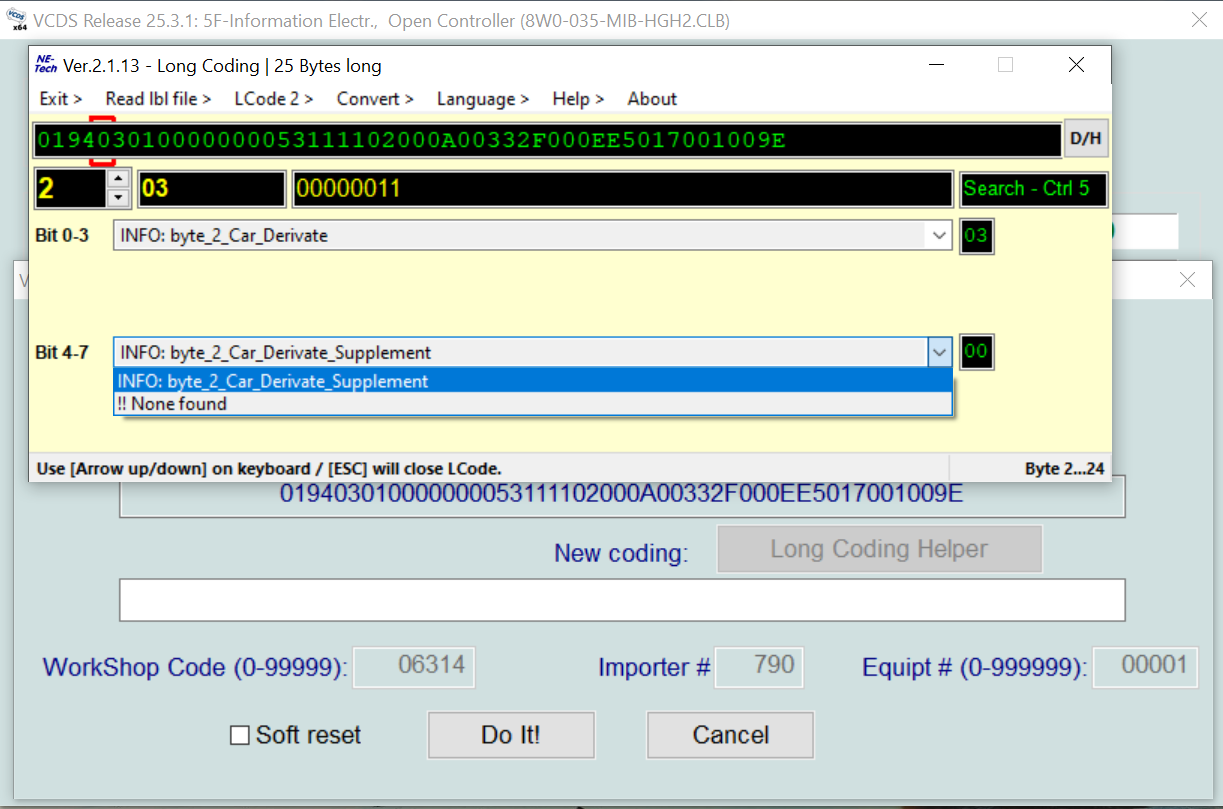This screenshot has height=809, width=1223.
Task: Click the 'Bit 0-3' label
Action: coord(62,236)
